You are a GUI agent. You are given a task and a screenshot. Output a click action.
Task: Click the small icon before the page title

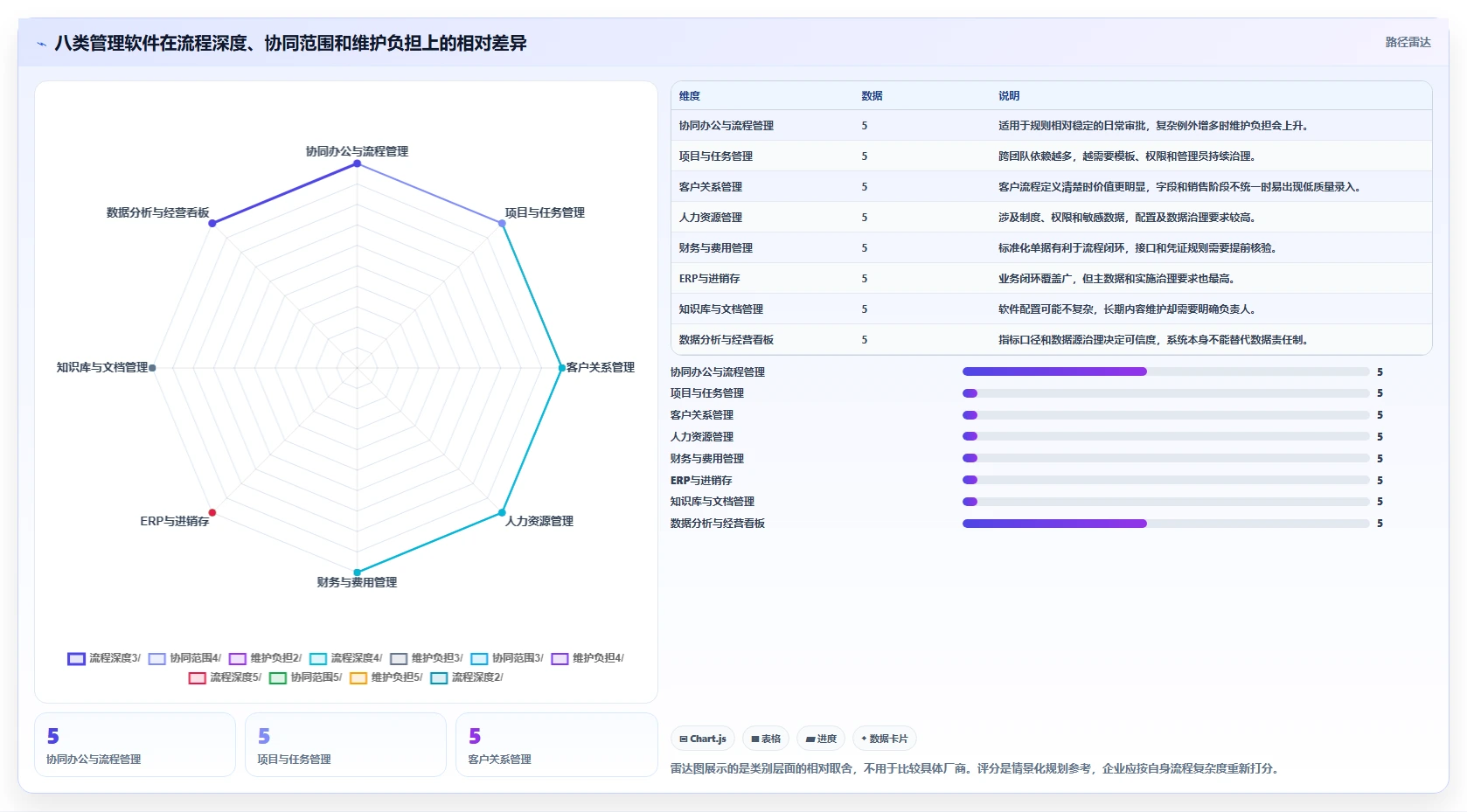(41, 44)
